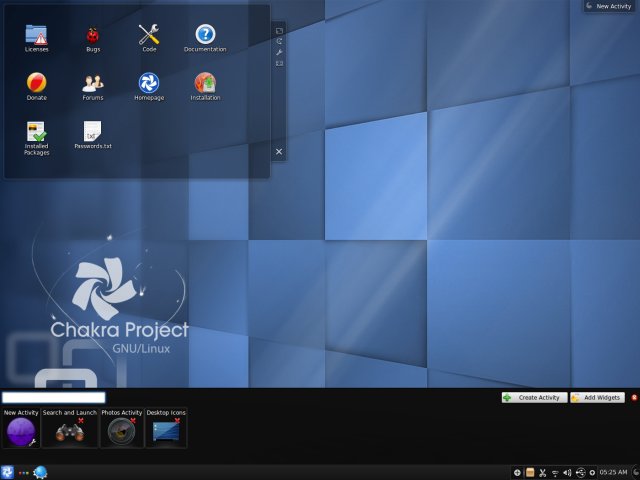
Task: Click the Create Activity button
Action: [533, 397]
